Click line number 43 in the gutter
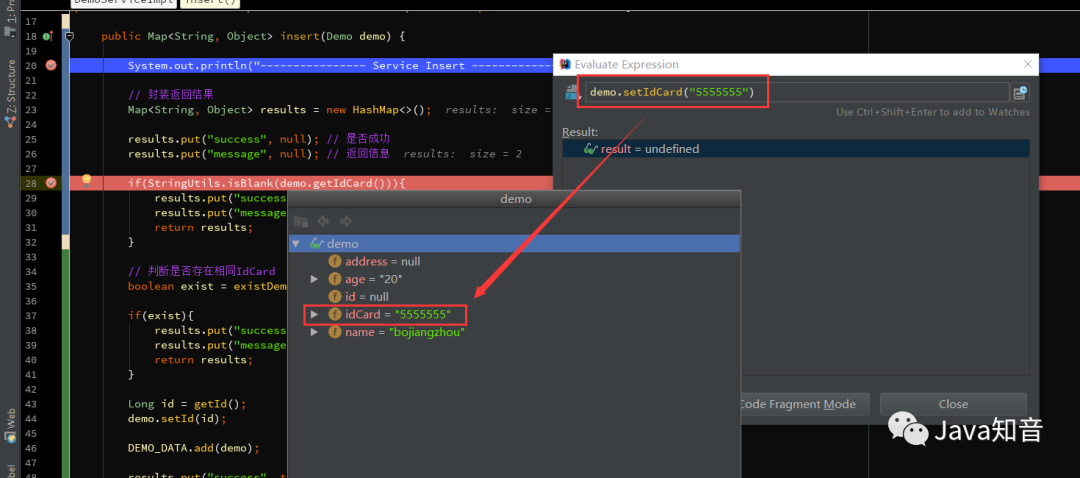 click(x=31, y=404)
